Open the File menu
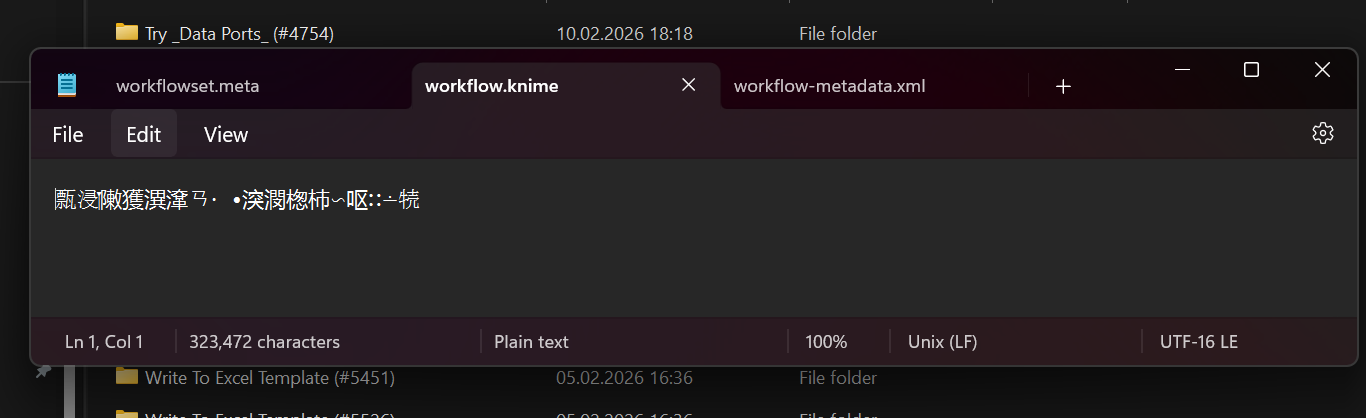 click(x=68, y=134)
